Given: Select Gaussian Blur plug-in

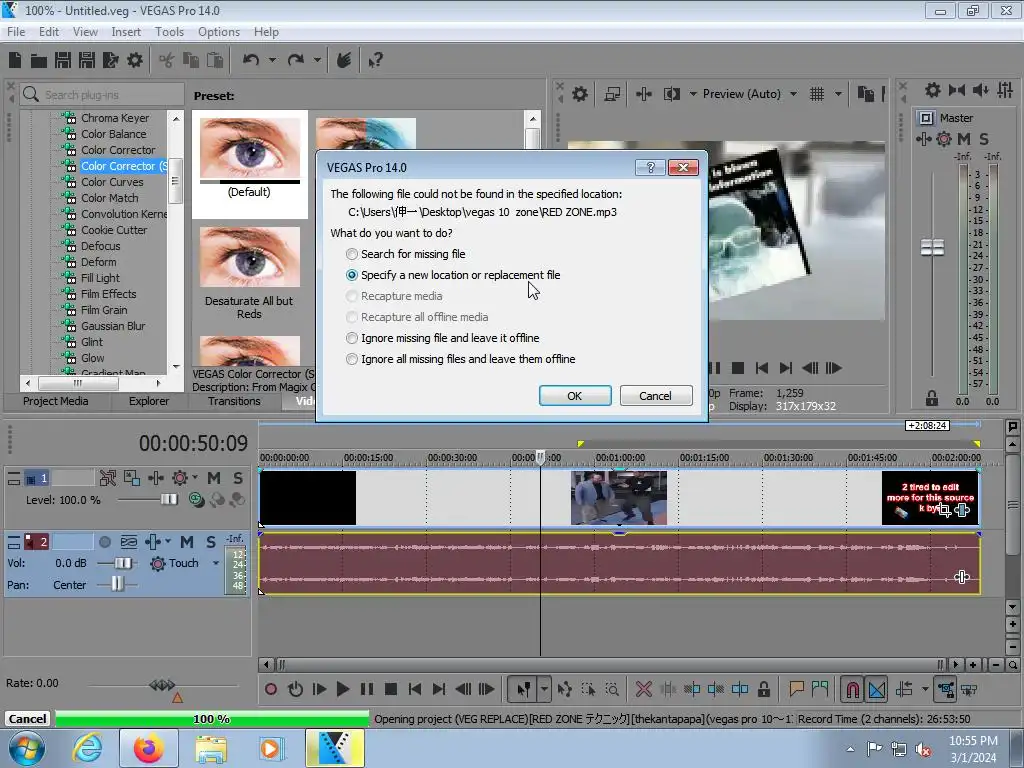Looking at the screenshot, I should pyautogui.click(x=113, y=326).
